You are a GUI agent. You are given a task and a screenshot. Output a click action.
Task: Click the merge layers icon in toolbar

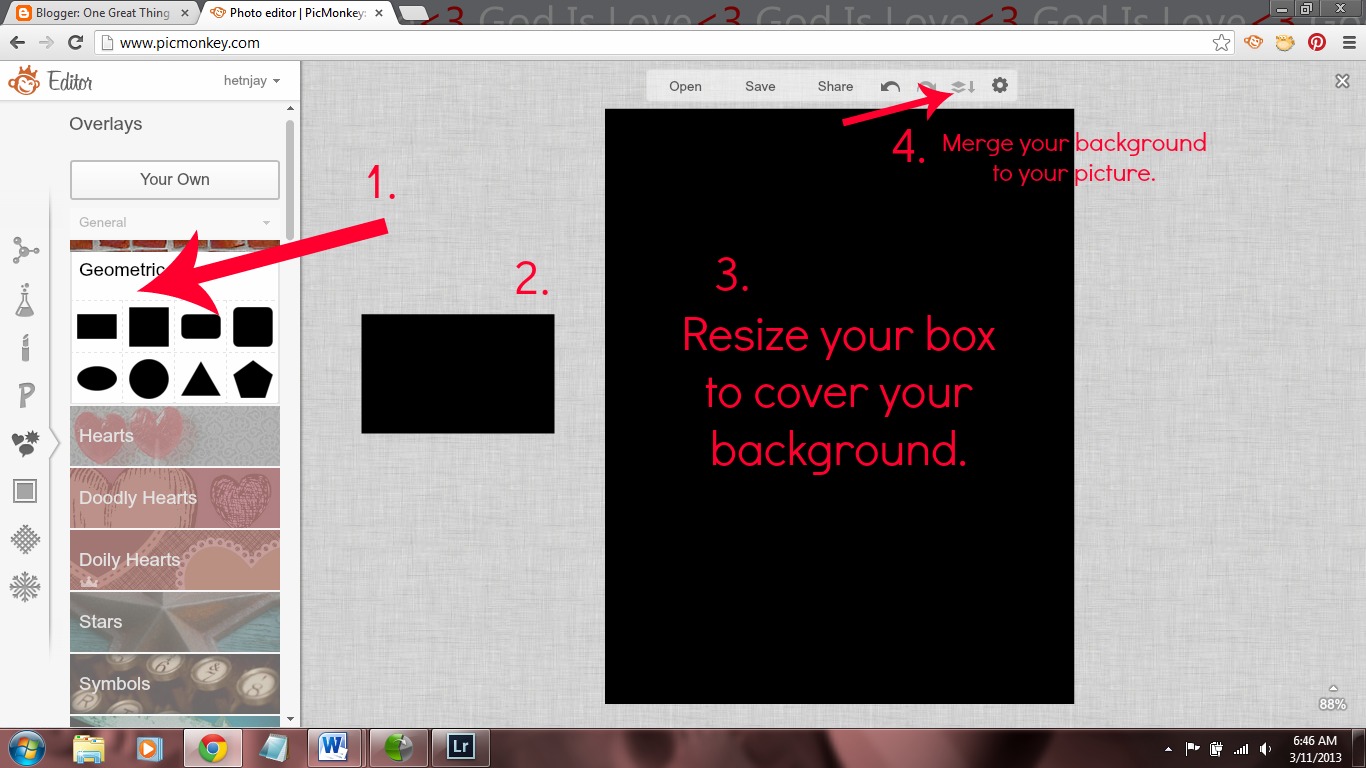(962, 87)
